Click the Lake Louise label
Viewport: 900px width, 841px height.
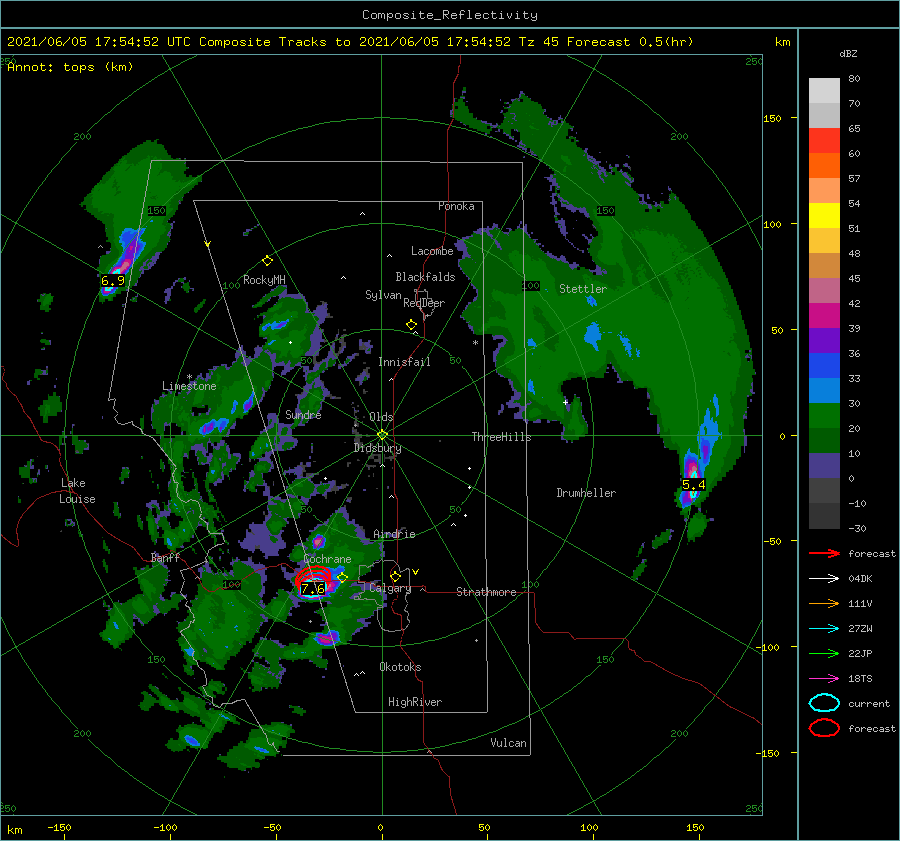pos(77,491)
